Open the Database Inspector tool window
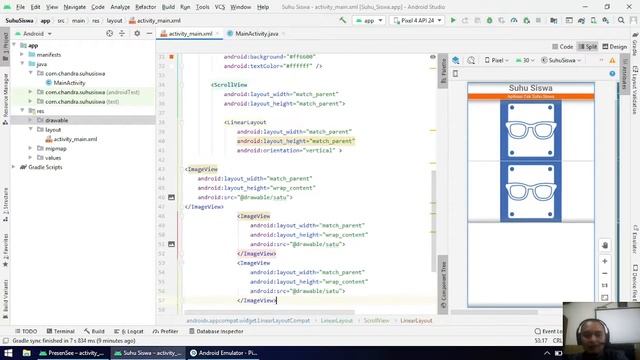 pyautogui.click(x=216, y=331)
